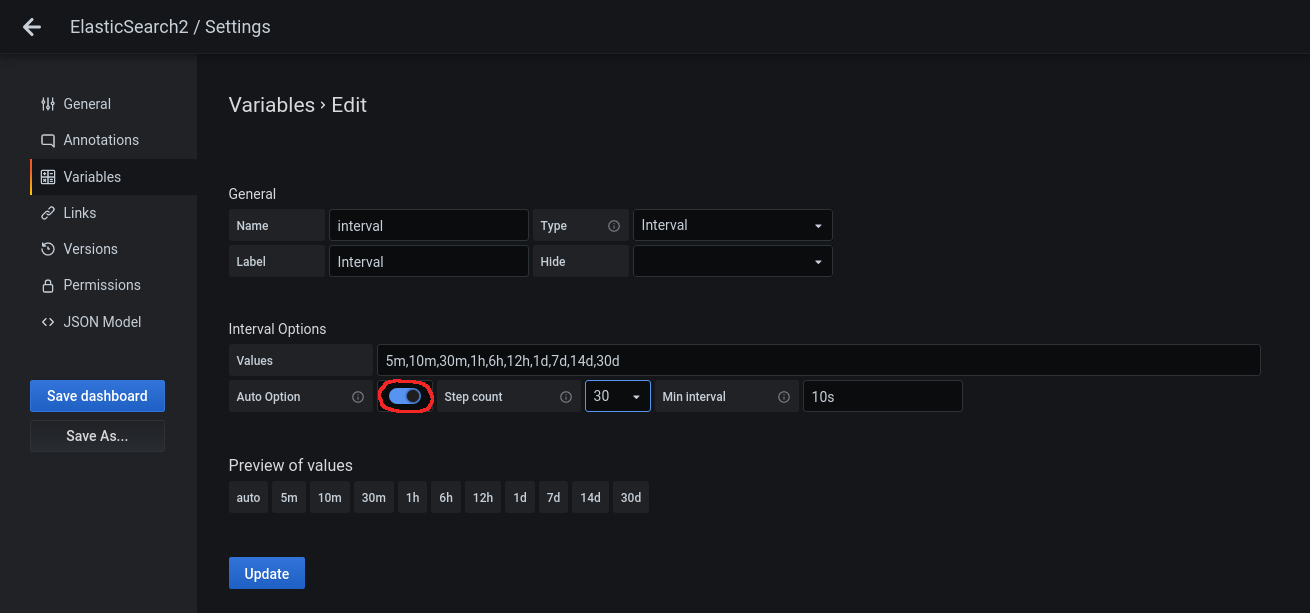This screenshot has width=1310, height=613.
Task: Expand the Hide dropdown
Action: [732, 262]
